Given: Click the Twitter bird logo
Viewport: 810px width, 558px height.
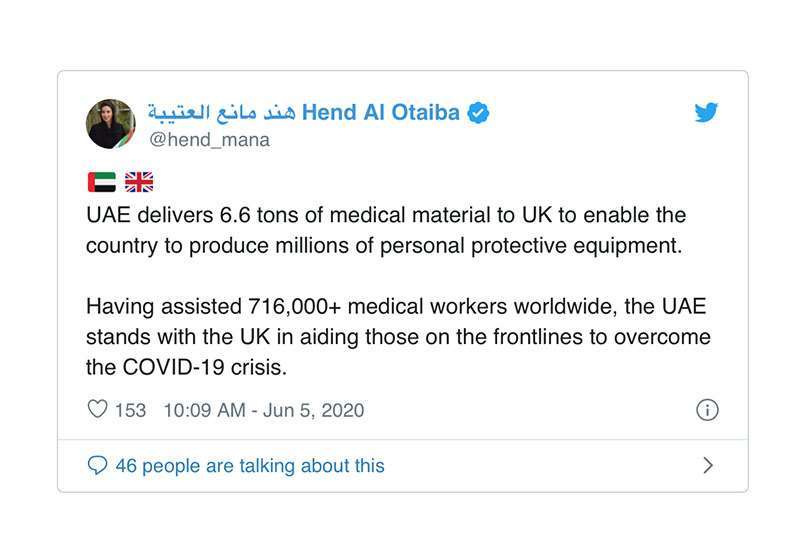Looking at the screenshot, I should point(706,112).
